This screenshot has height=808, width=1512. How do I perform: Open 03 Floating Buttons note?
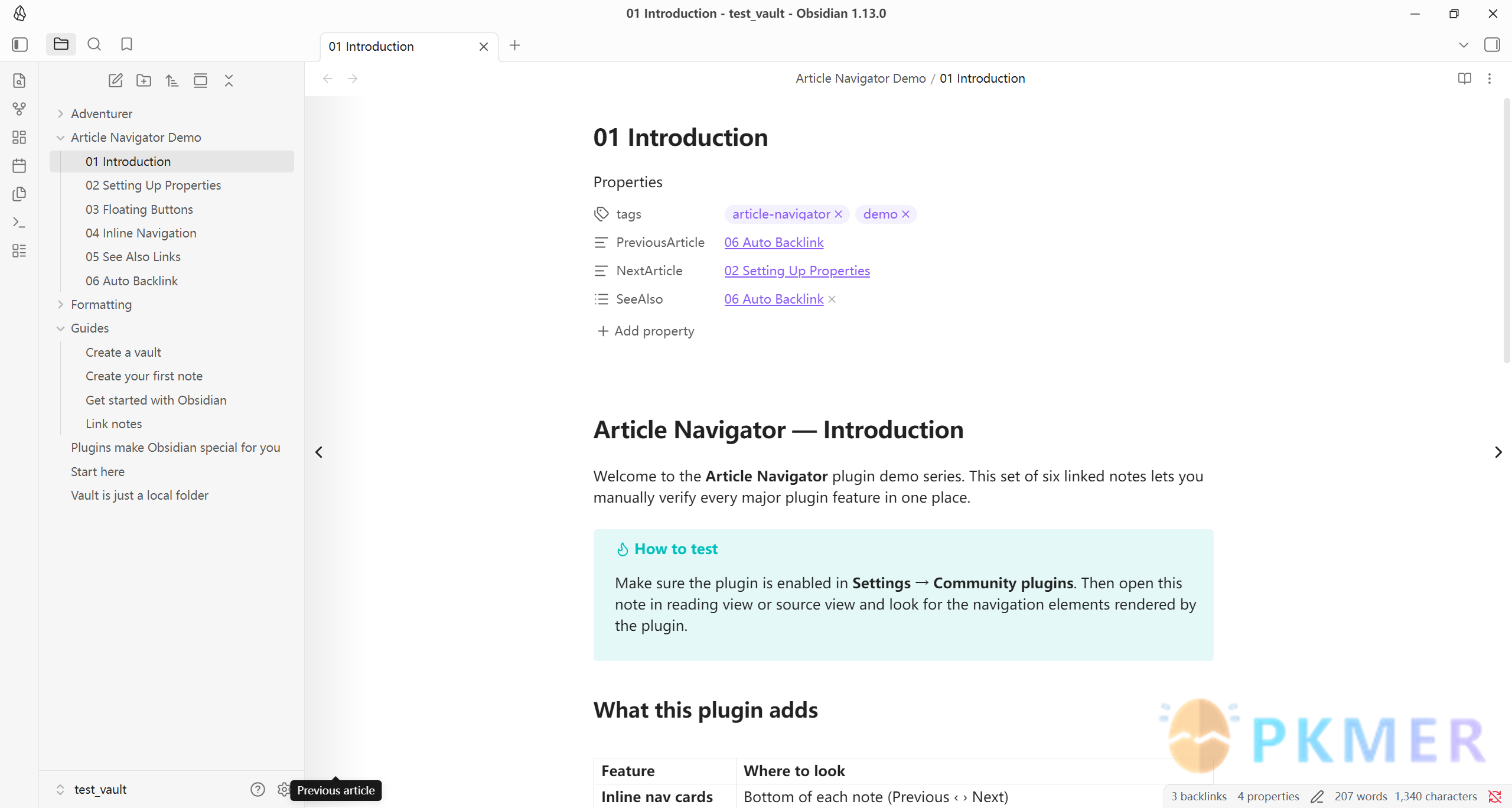click(139, 210)
